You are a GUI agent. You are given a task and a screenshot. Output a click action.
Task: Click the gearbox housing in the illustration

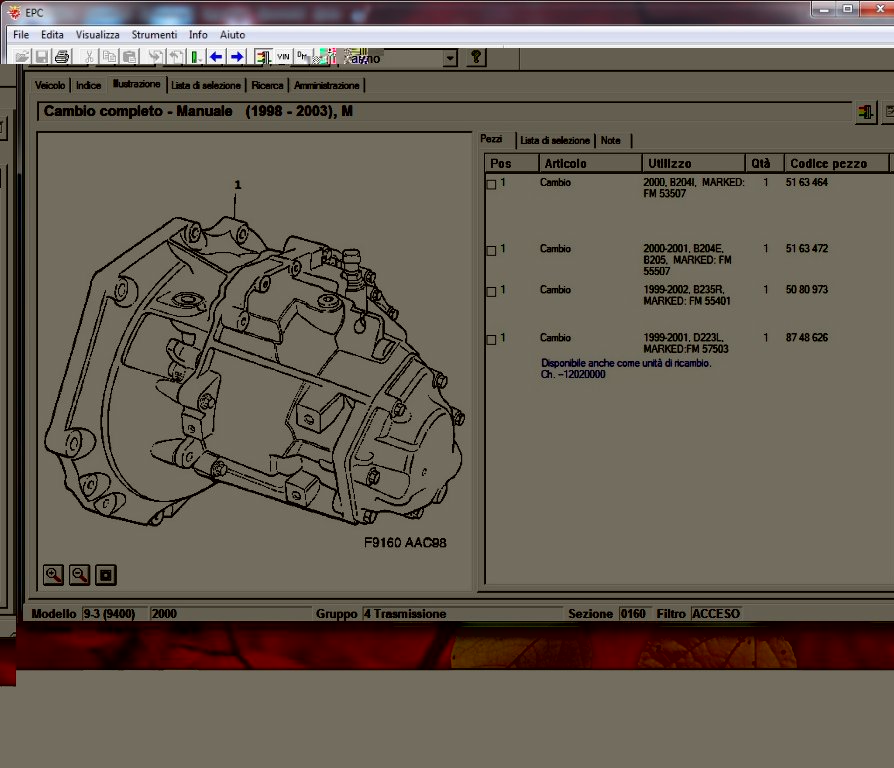pyautogui.click(x=254, y=371)
